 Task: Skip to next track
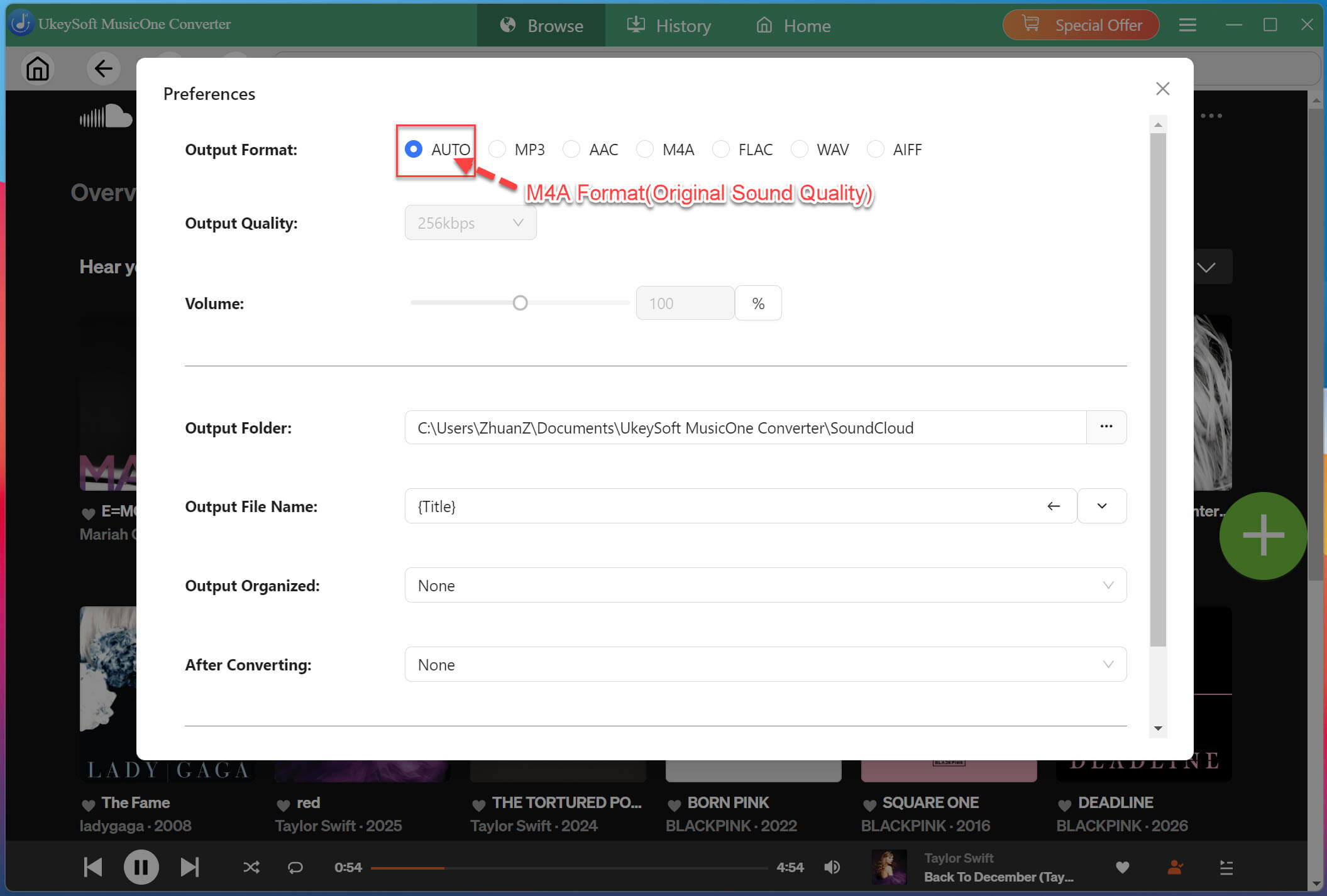(x=190, y=867)
